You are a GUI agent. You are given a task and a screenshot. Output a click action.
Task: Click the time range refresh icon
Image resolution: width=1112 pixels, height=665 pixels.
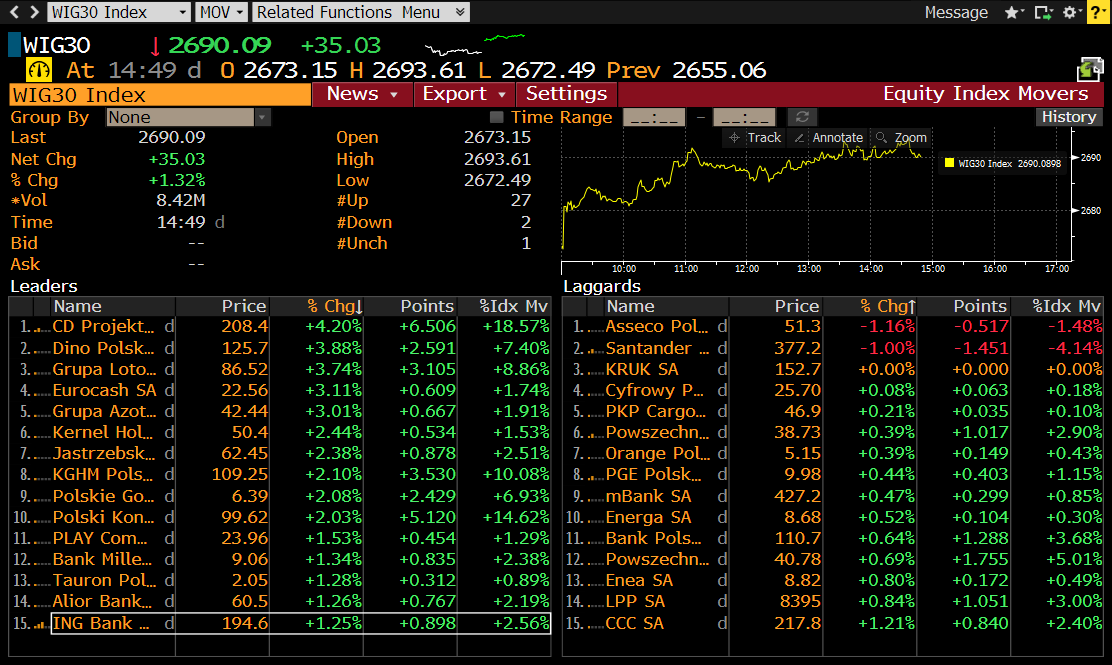click(x=801, y=117)
